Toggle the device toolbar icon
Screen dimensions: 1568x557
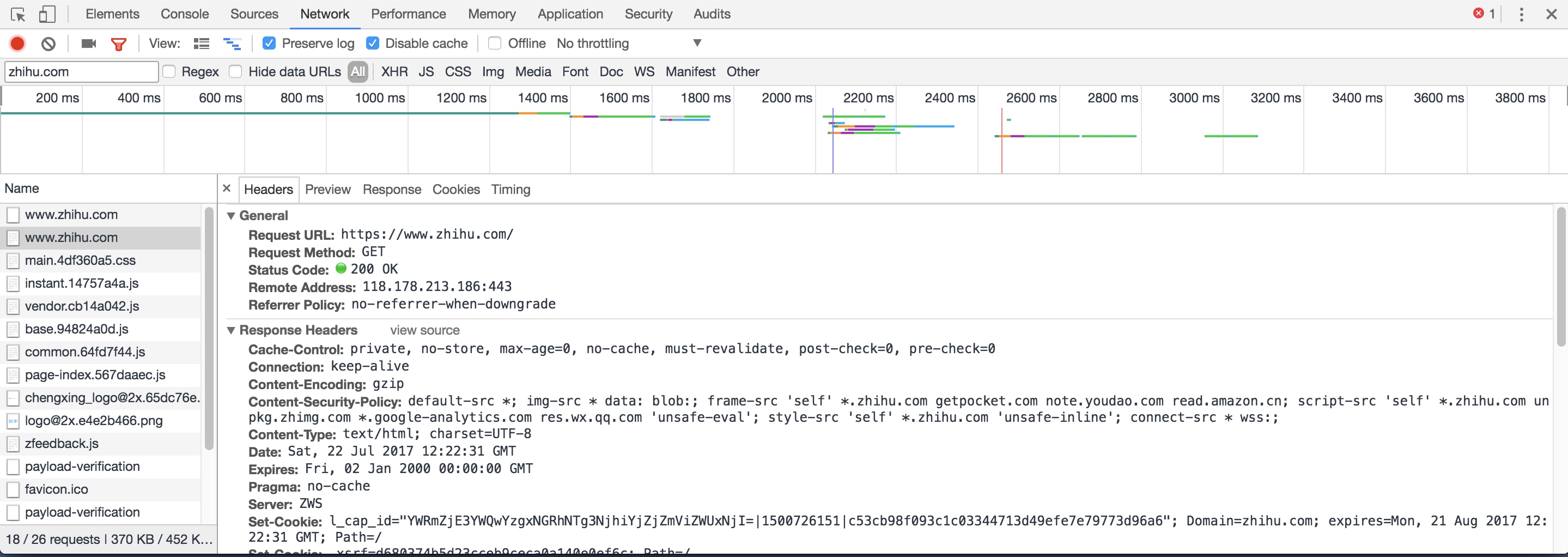(47, 14)
